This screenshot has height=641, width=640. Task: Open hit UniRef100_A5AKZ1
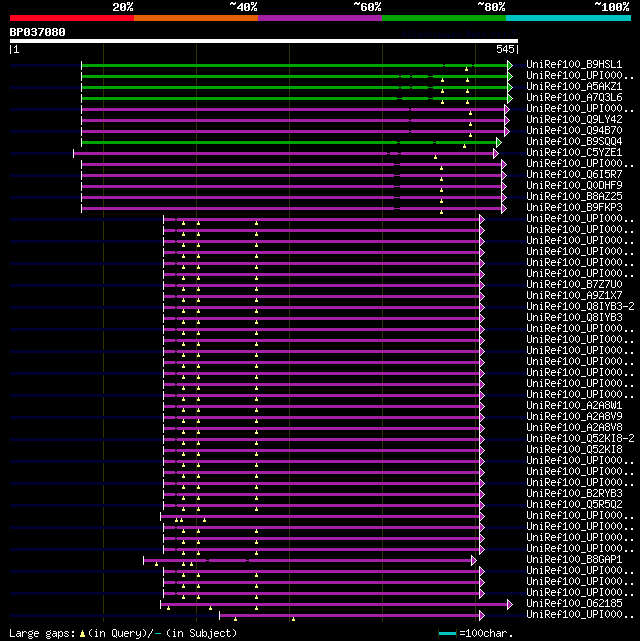[574, 86]
